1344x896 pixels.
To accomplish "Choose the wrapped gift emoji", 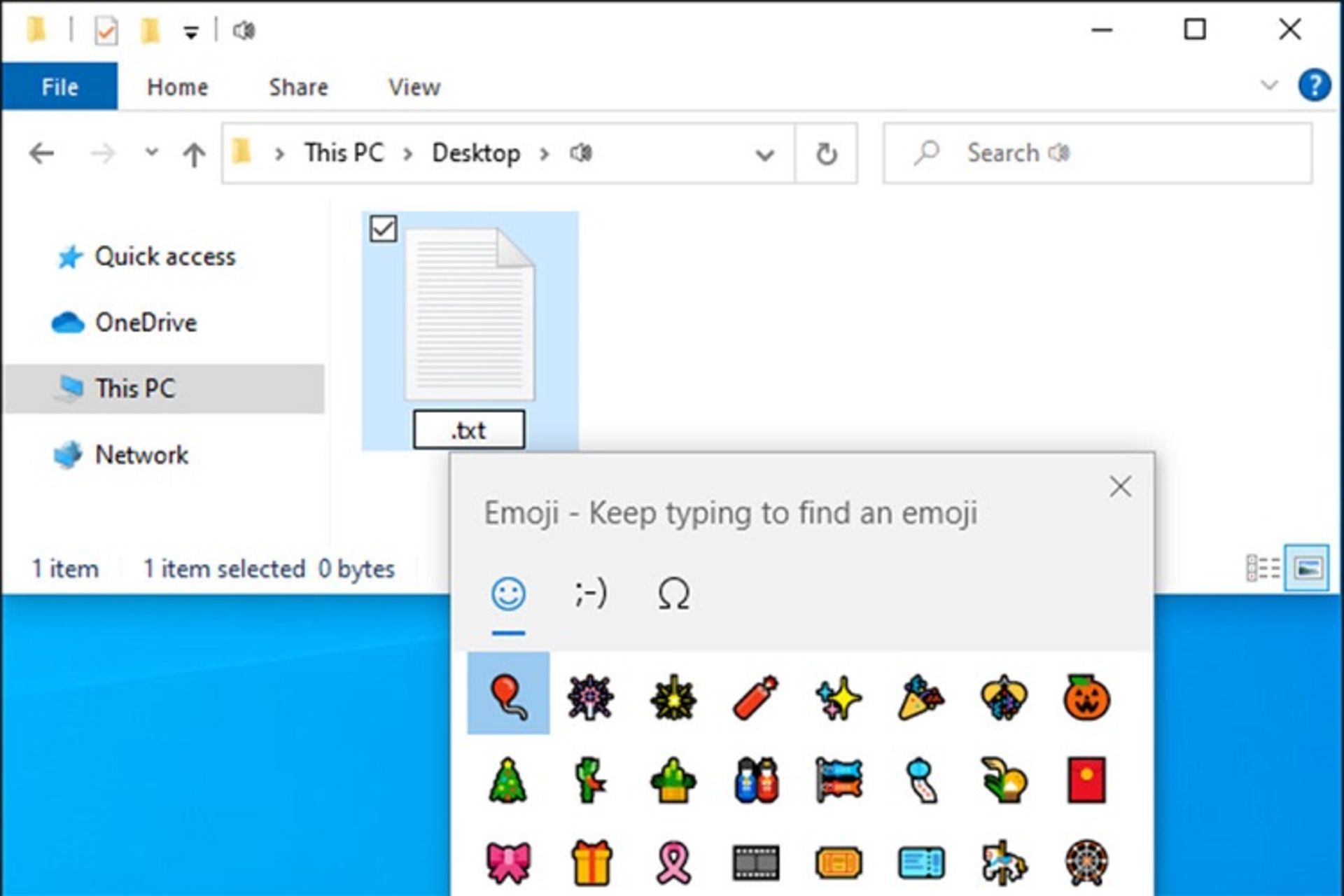I will (591, 862).
